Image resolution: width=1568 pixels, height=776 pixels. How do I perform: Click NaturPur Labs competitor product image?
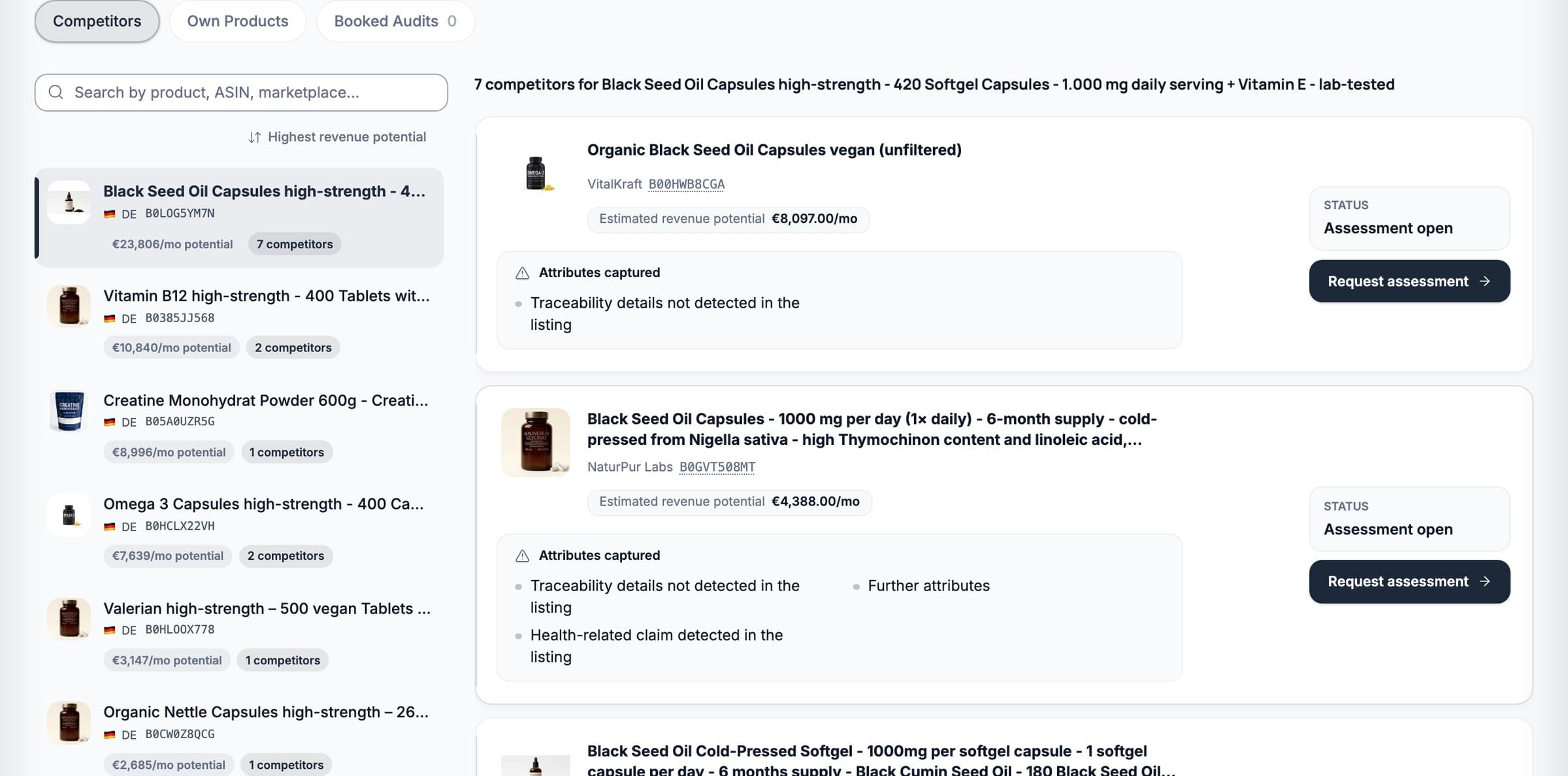pos(536,442)
